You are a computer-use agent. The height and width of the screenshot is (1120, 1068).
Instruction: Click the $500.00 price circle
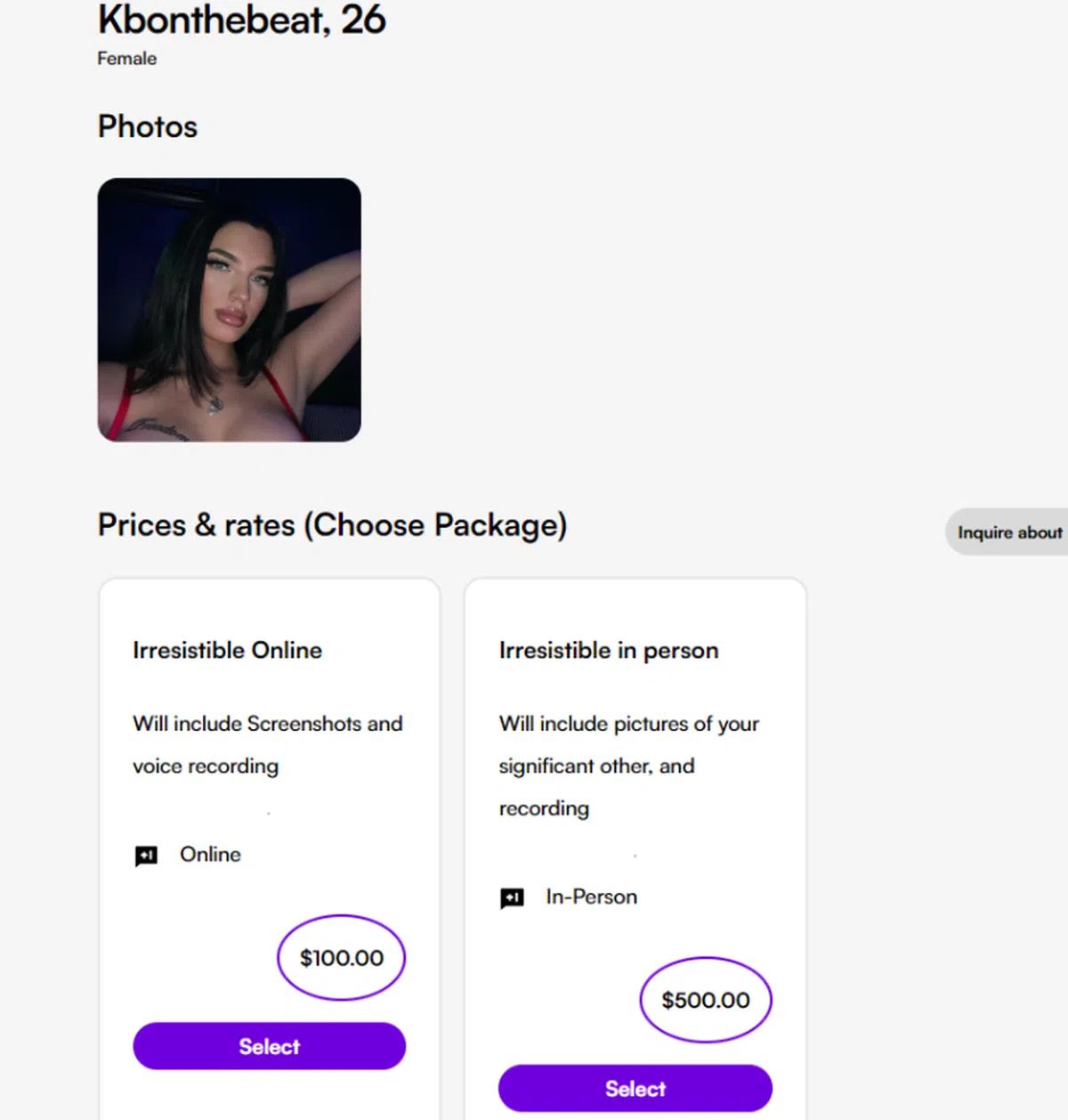coord(706,1000)
